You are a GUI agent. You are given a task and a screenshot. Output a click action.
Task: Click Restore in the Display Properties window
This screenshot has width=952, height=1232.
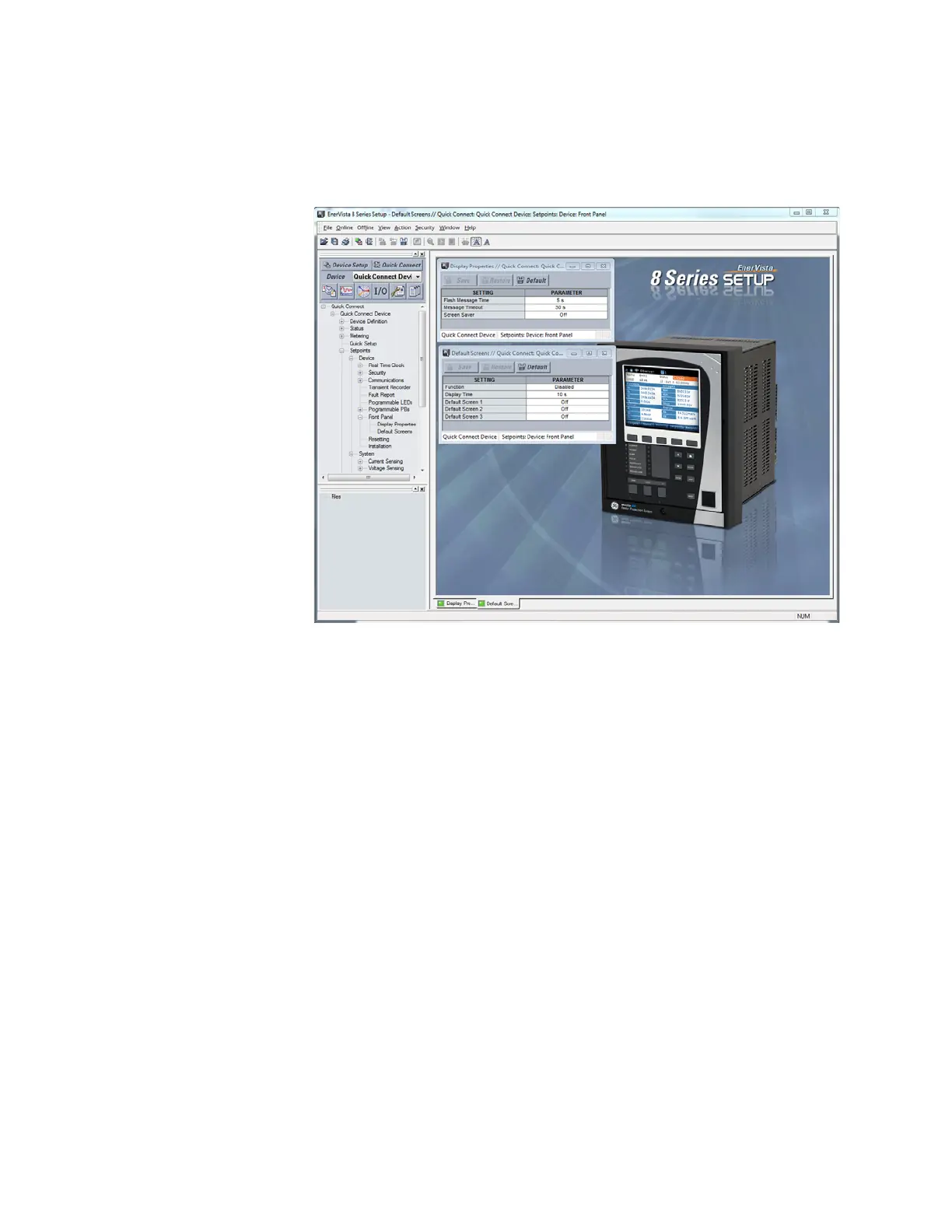(x=495, y=281)
